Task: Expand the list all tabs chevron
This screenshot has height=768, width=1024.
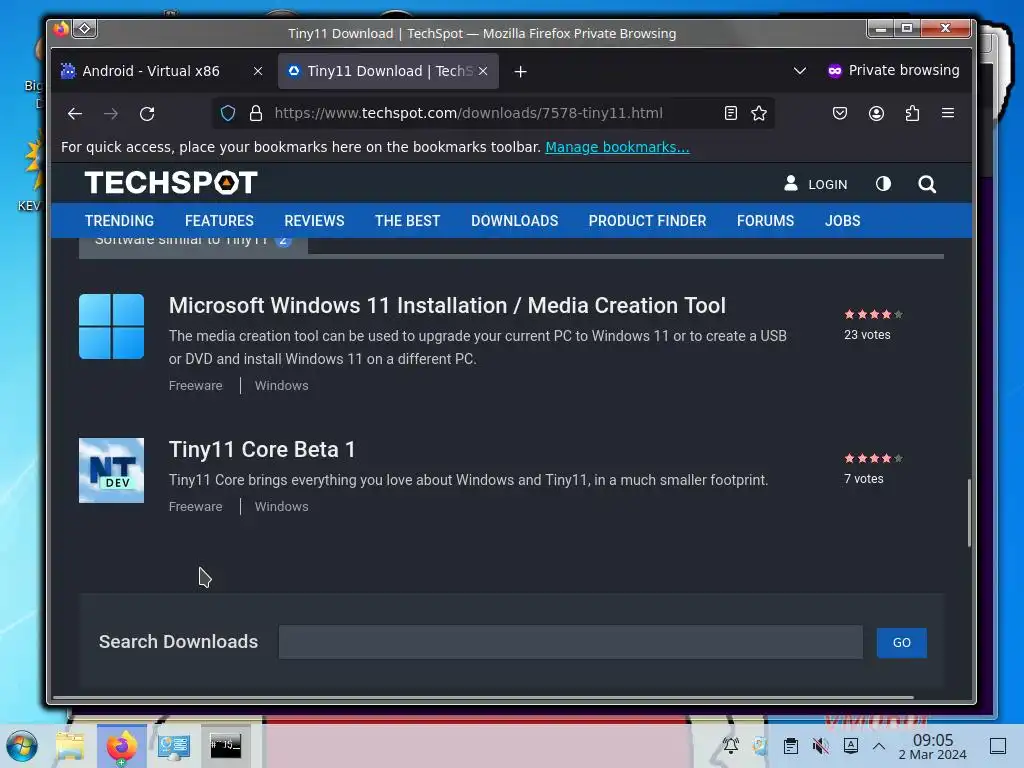Action: click(x=799, y=71)
